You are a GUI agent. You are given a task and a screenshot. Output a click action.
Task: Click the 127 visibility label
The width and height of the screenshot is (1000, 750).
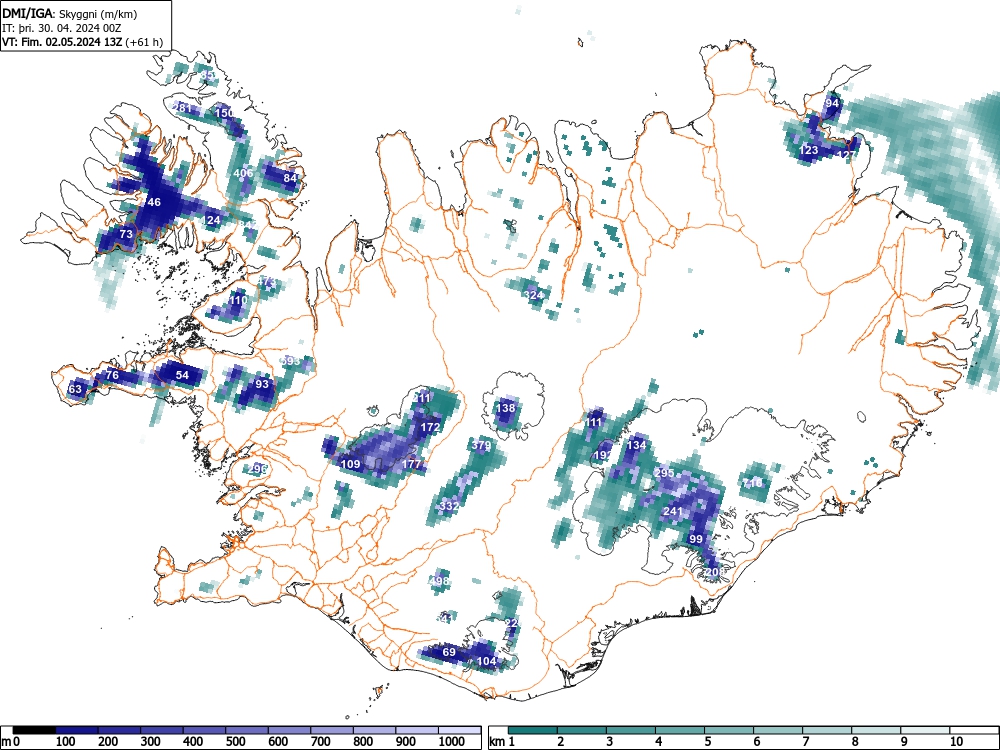point(846,154)
